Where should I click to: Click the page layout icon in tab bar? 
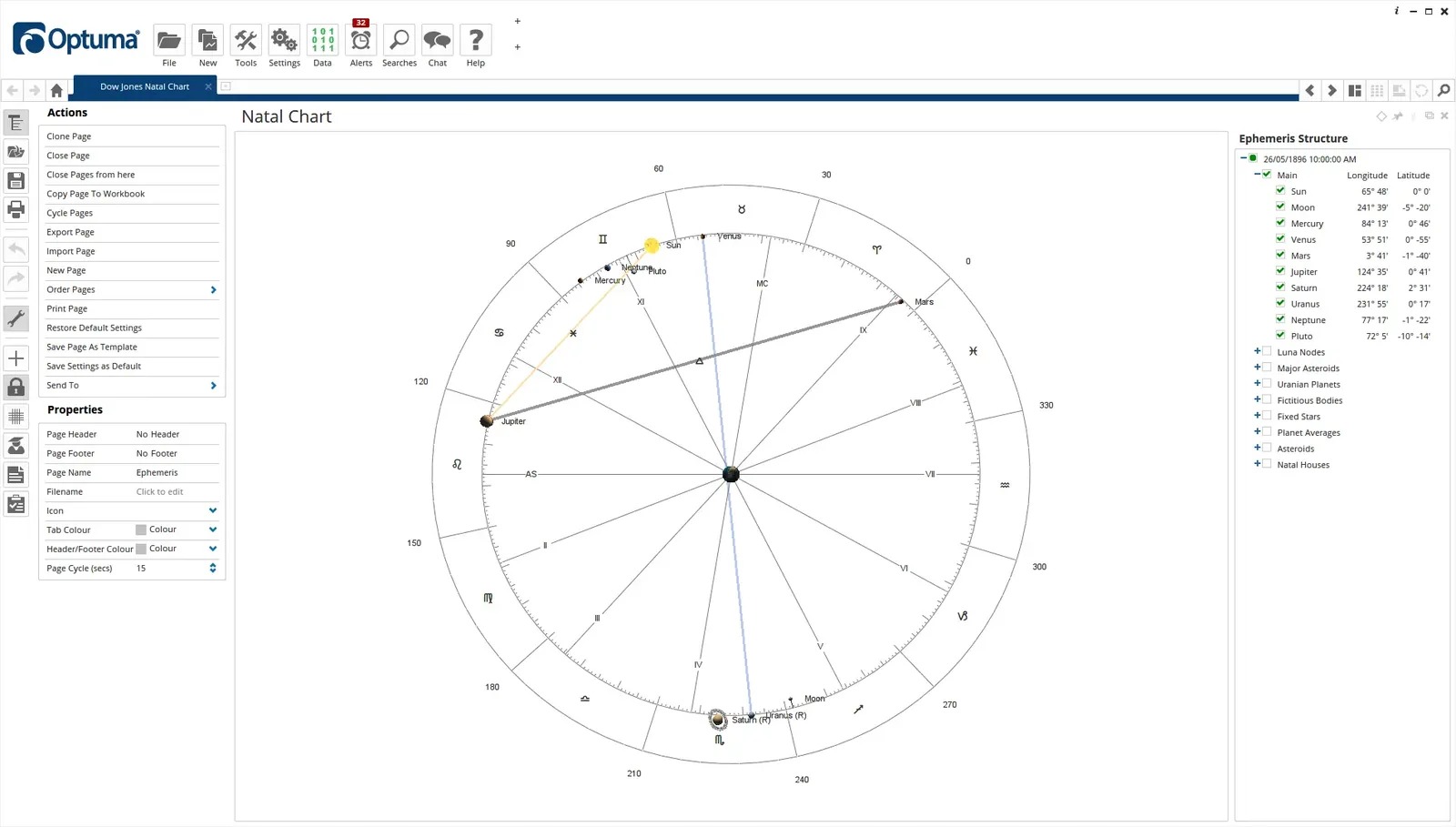1355,90
